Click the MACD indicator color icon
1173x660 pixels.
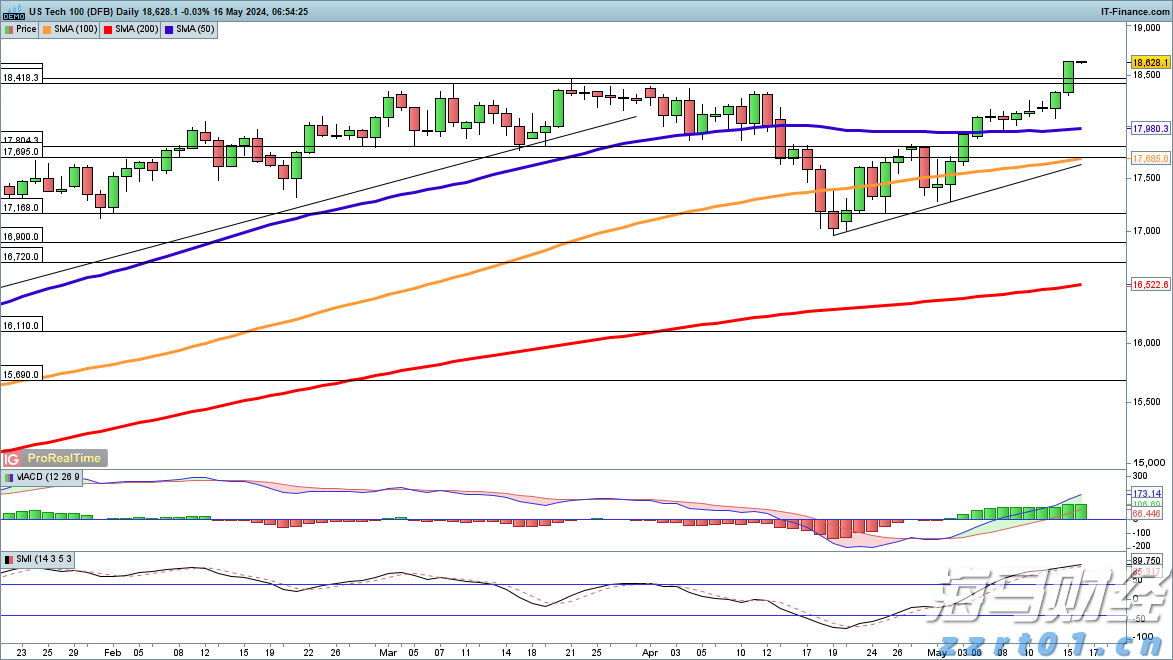[x=8, y=477]
